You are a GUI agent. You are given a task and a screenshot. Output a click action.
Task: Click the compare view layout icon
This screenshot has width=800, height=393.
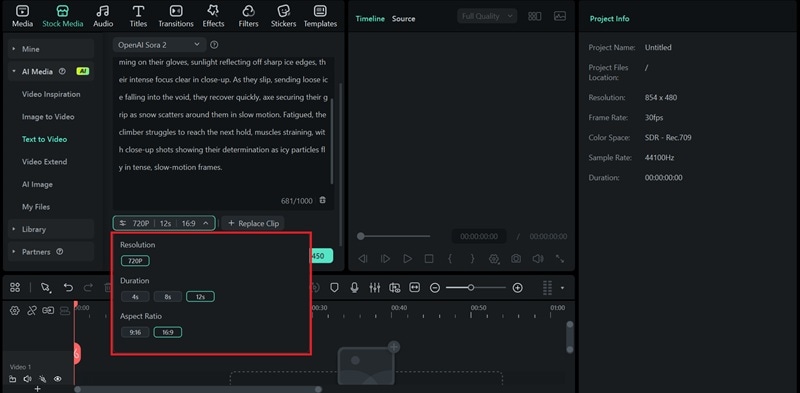[x=535, y=16]
